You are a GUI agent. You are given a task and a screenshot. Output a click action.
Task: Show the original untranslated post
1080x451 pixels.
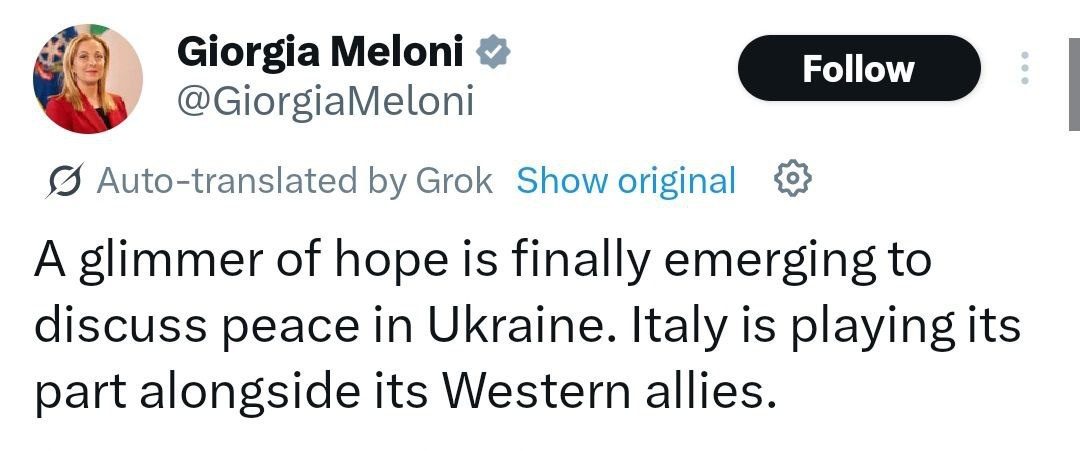(x=626, y=181)
